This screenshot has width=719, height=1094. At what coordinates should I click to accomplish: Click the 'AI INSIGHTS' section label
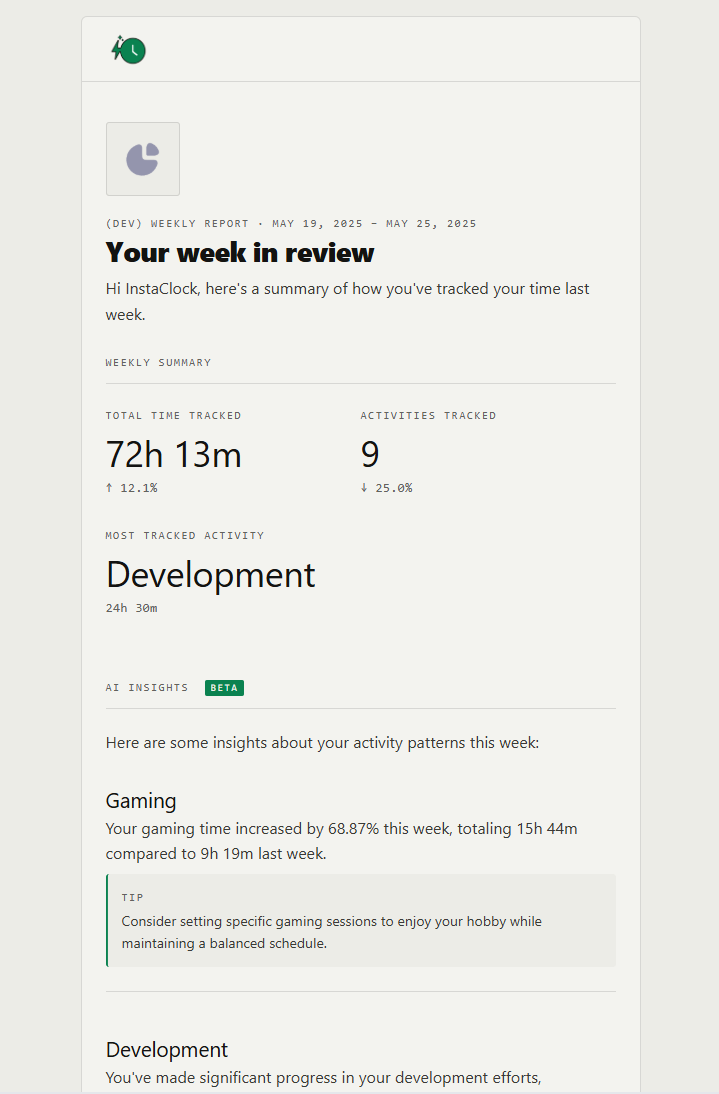(147, 688)
